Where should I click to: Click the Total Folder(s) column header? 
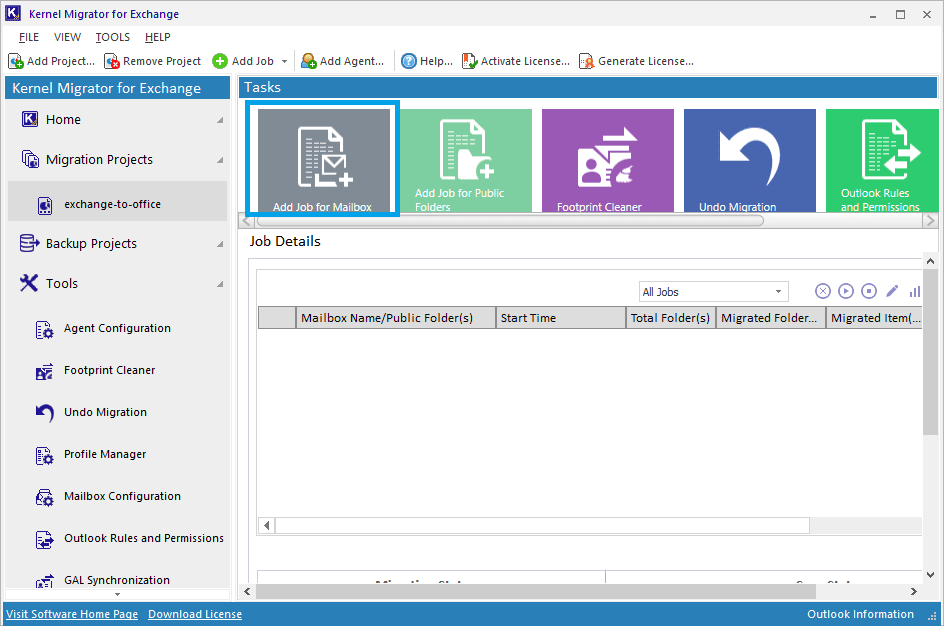click(671, 318)
